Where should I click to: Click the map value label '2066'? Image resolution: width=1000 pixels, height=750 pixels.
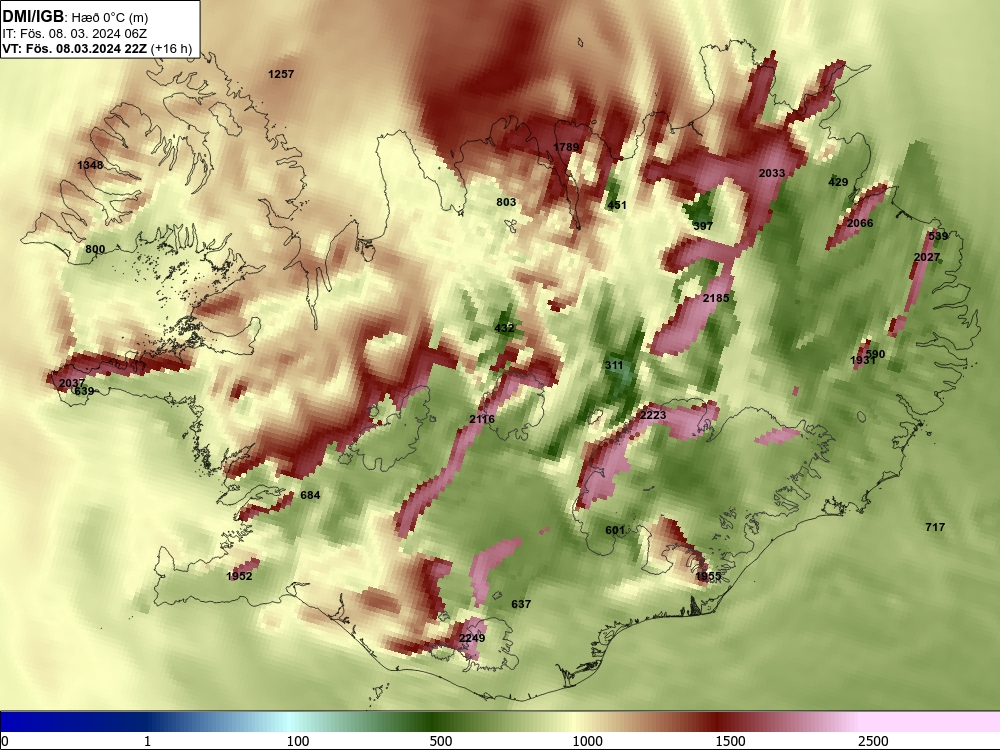tap(860, 223)
